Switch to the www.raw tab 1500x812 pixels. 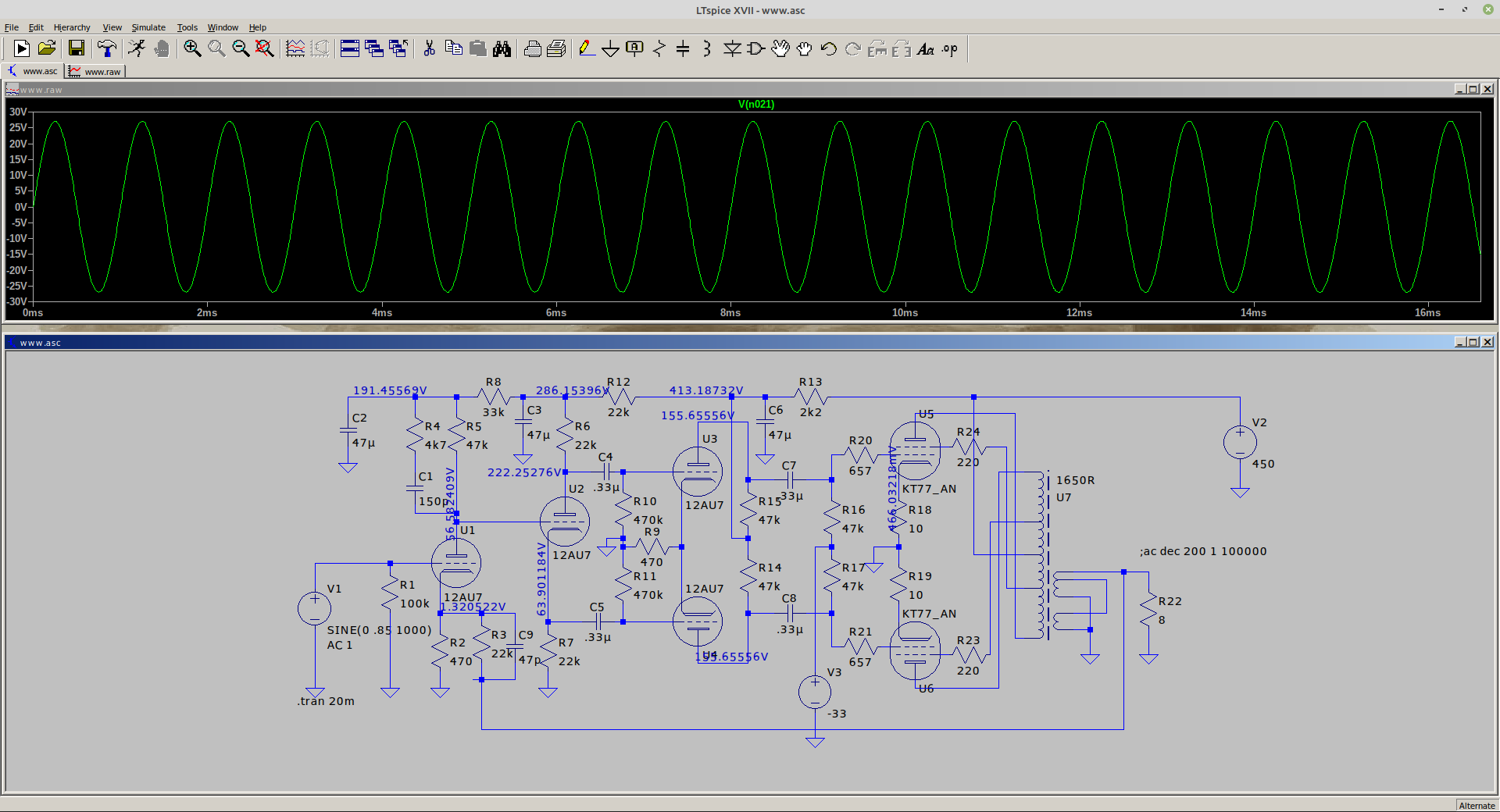pyautogui.click(x=95, y=71)
